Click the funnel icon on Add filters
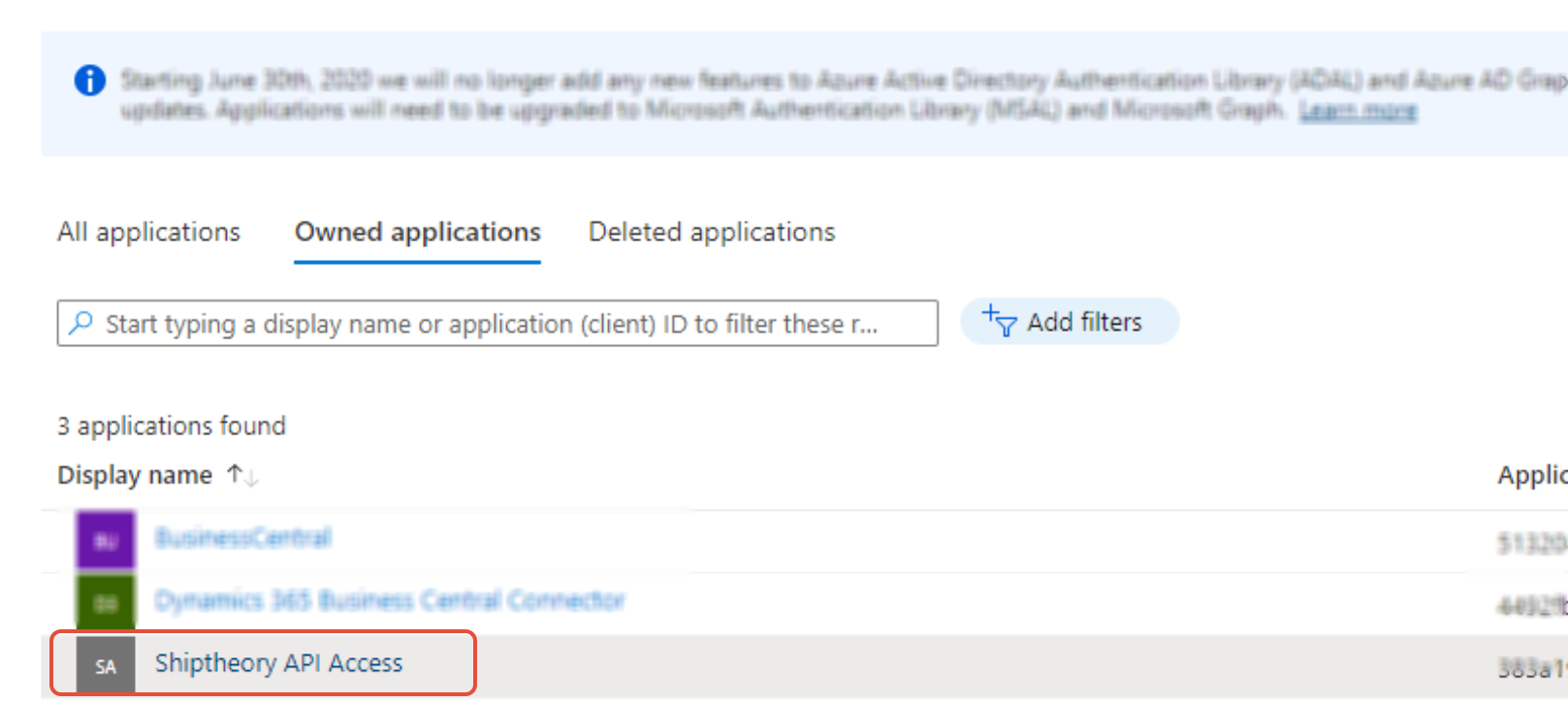 [999, 321]
